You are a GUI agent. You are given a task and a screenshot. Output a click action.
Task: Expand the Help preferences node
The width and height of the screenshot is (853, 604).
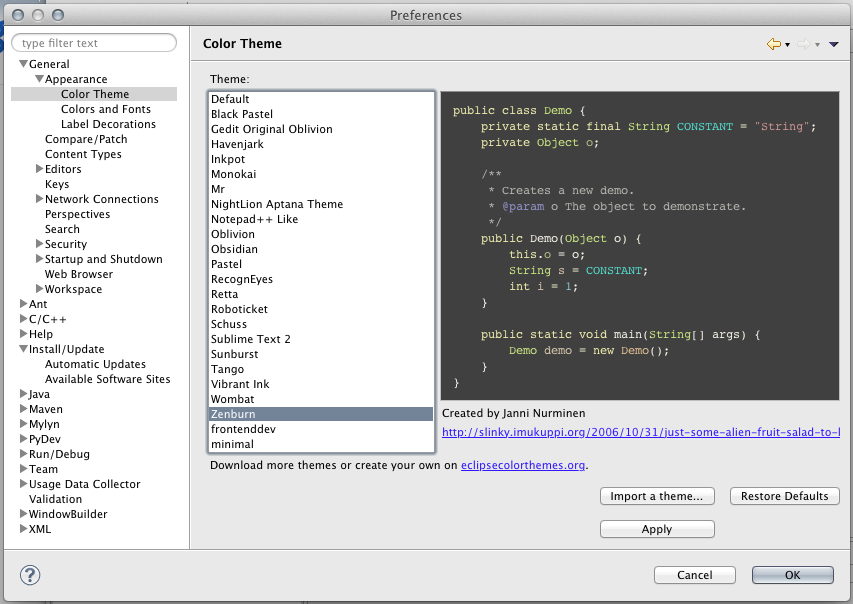(23, 334)
